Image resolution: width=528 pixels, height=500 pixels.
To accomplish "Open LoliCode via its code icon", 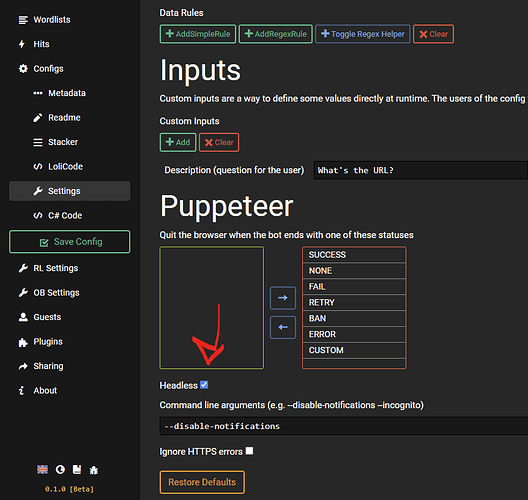I will (38, 166).
